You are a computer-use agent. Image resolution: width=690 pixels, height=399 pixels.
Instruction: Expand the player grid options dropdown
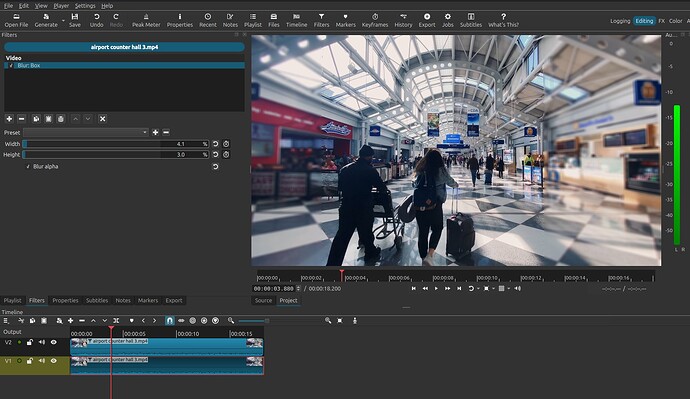(509, 289)
